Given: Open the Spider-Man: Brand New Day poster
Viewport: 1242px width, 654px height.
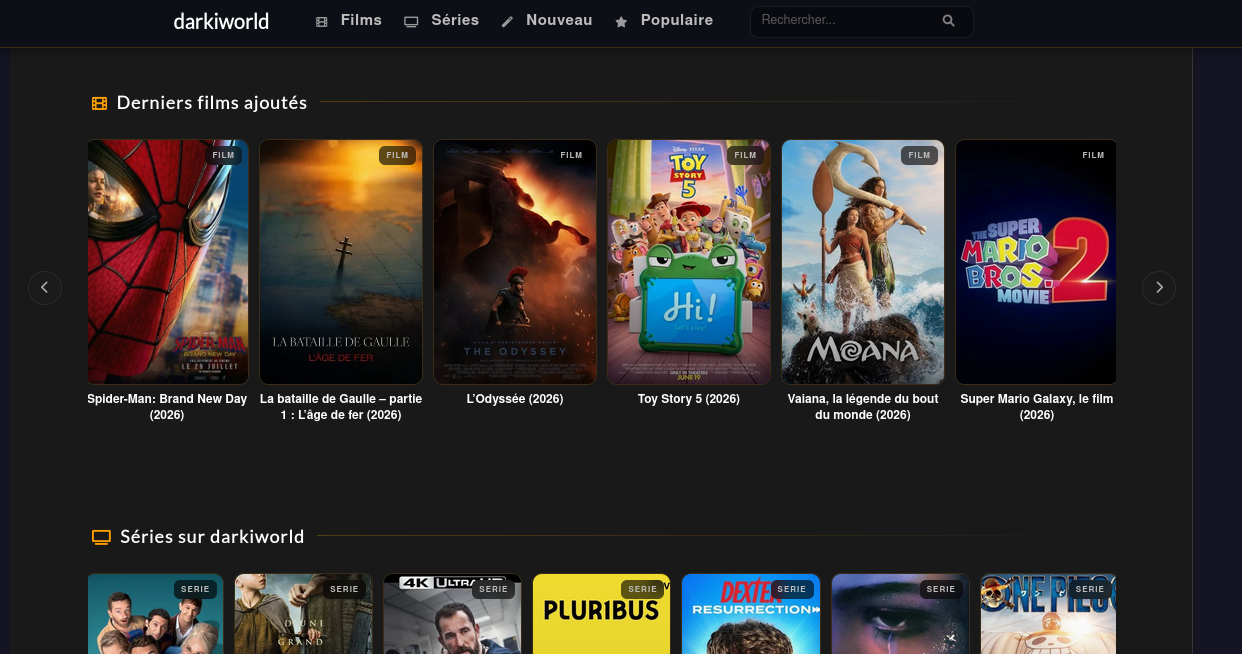Looking at the screenshot, I should point(168,262).
